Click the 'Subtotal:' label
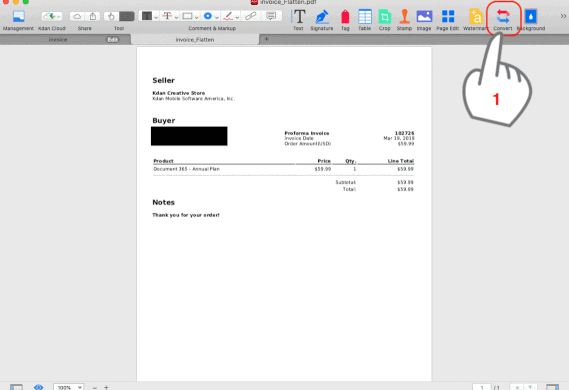 [x=345, y=182]
